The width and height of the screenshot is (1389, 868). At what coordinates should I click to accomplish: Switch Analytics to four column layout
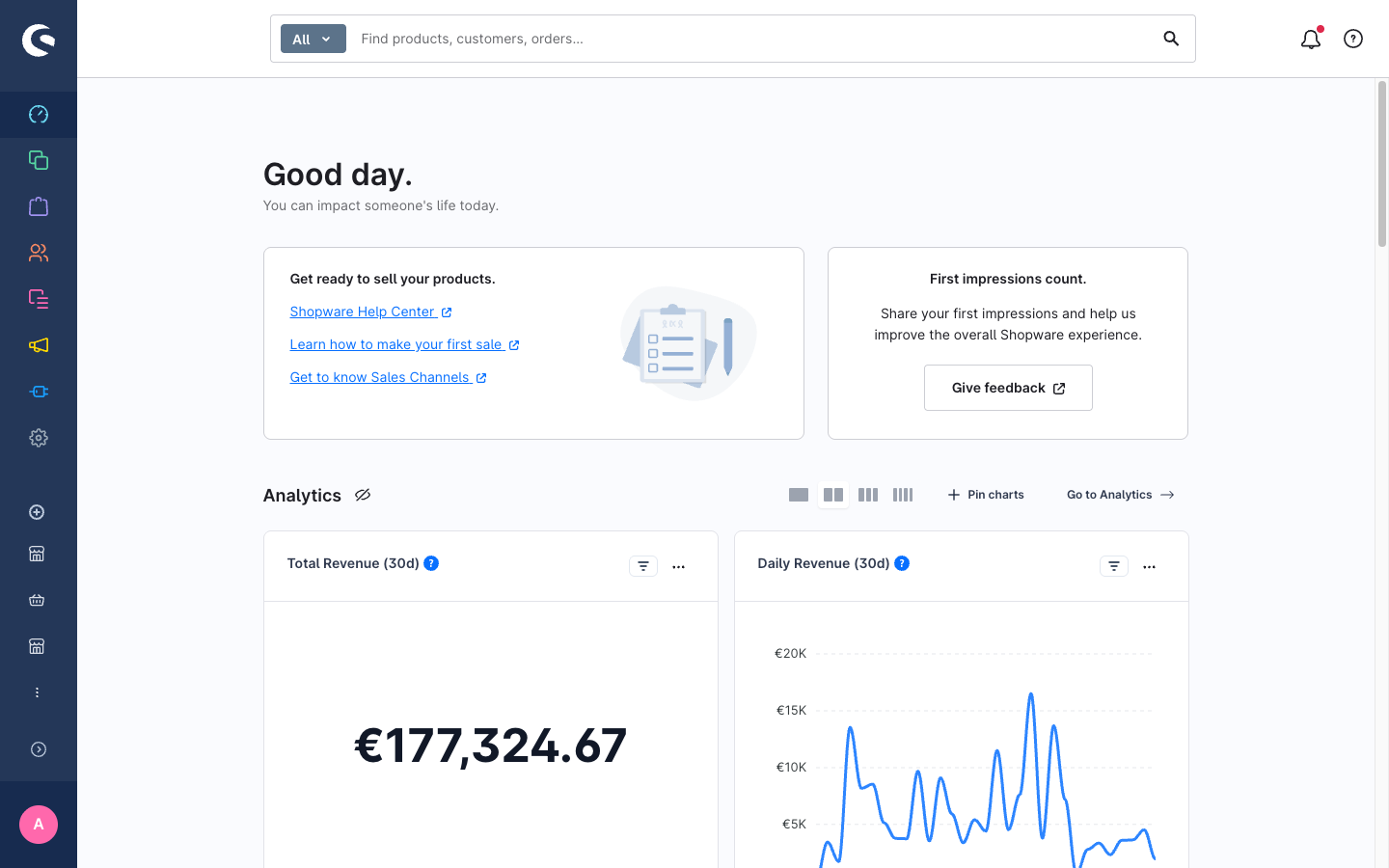click(903, 495)
